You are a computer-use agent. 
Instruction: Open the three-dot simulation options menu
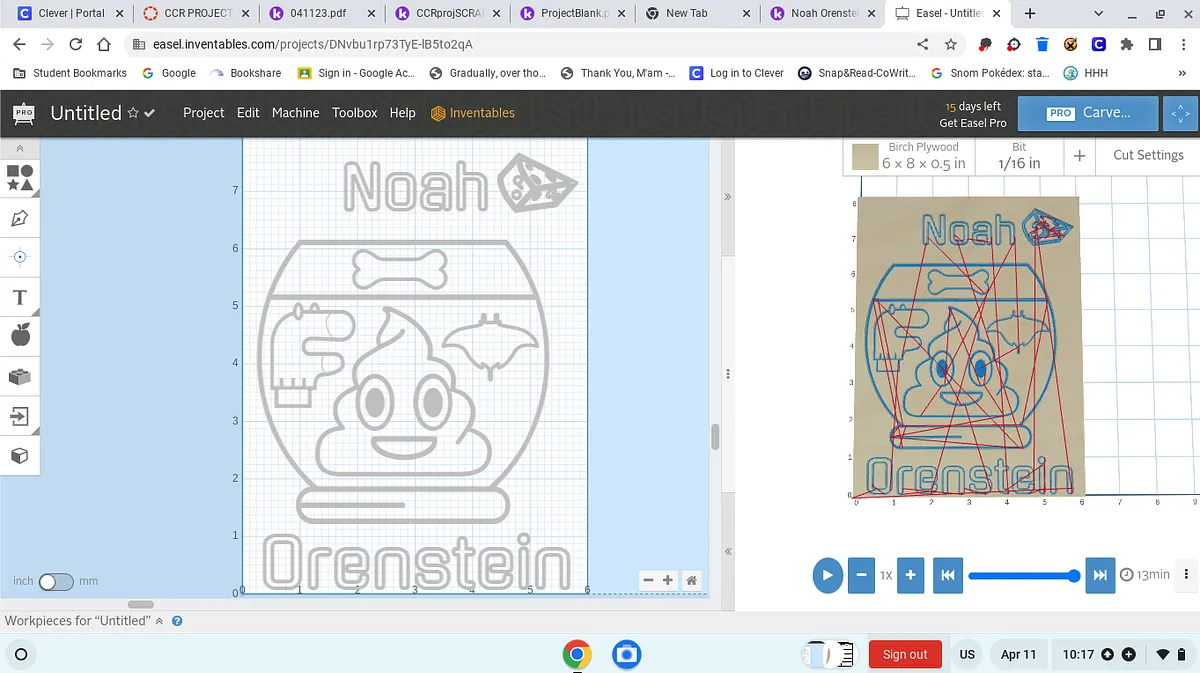[x=1186, y=575]
